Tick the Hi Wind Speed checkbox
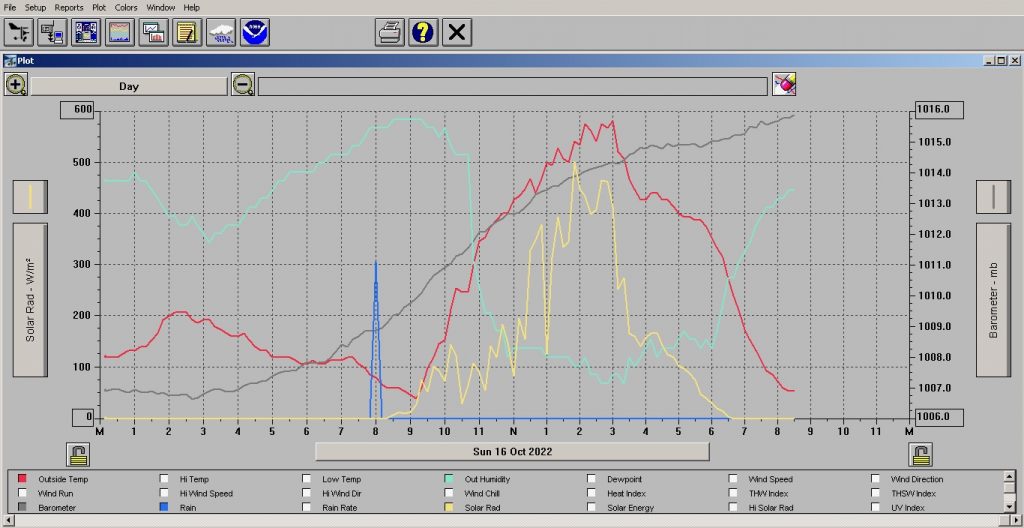Image resolution: width=1024 pixels, height=528 pixels. click(165, 493)
